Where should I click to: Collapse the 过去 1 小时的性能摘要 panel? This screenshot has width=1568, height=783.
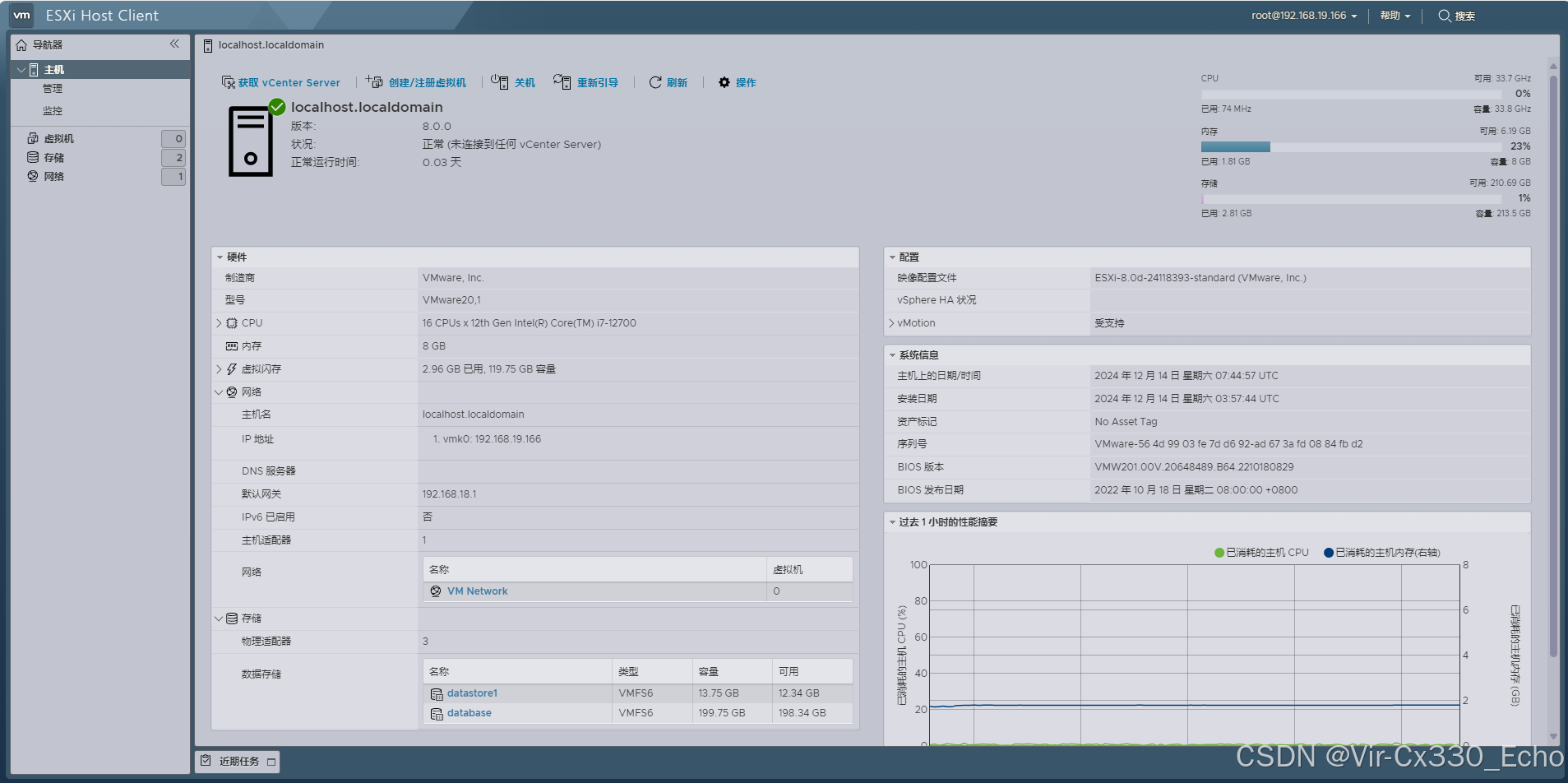[x=892, y=522]
